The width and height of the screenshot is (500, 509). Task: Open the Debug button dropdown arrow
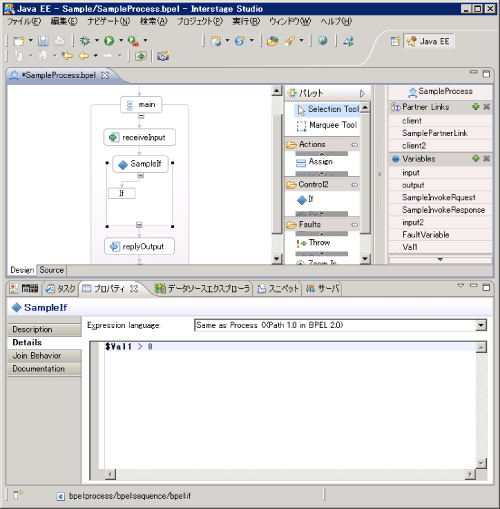[x=97, y=40]
